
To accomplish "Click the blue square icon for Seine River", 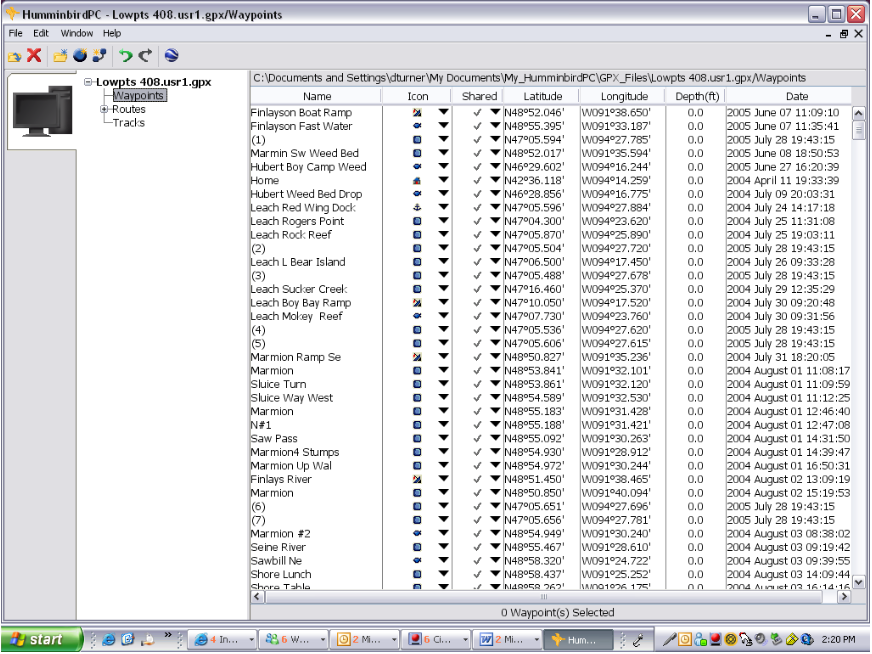I will [417, 547].
